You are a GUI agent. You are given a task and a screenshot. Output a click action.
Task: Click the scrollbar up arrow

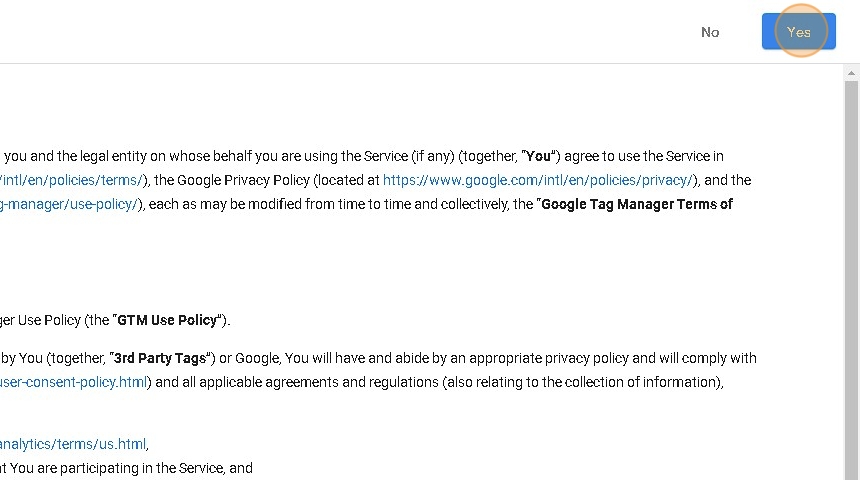(x=852, y=72)
